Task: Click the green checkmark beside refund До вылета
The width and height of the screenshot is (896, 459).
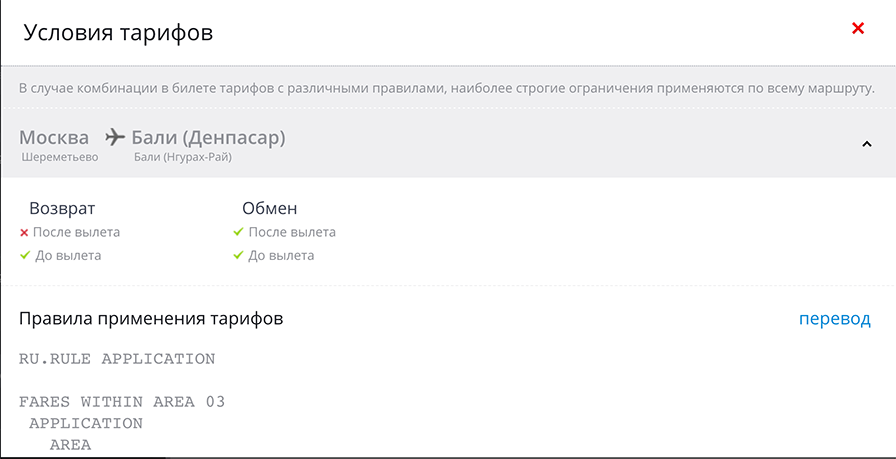Action: [24, 256]
